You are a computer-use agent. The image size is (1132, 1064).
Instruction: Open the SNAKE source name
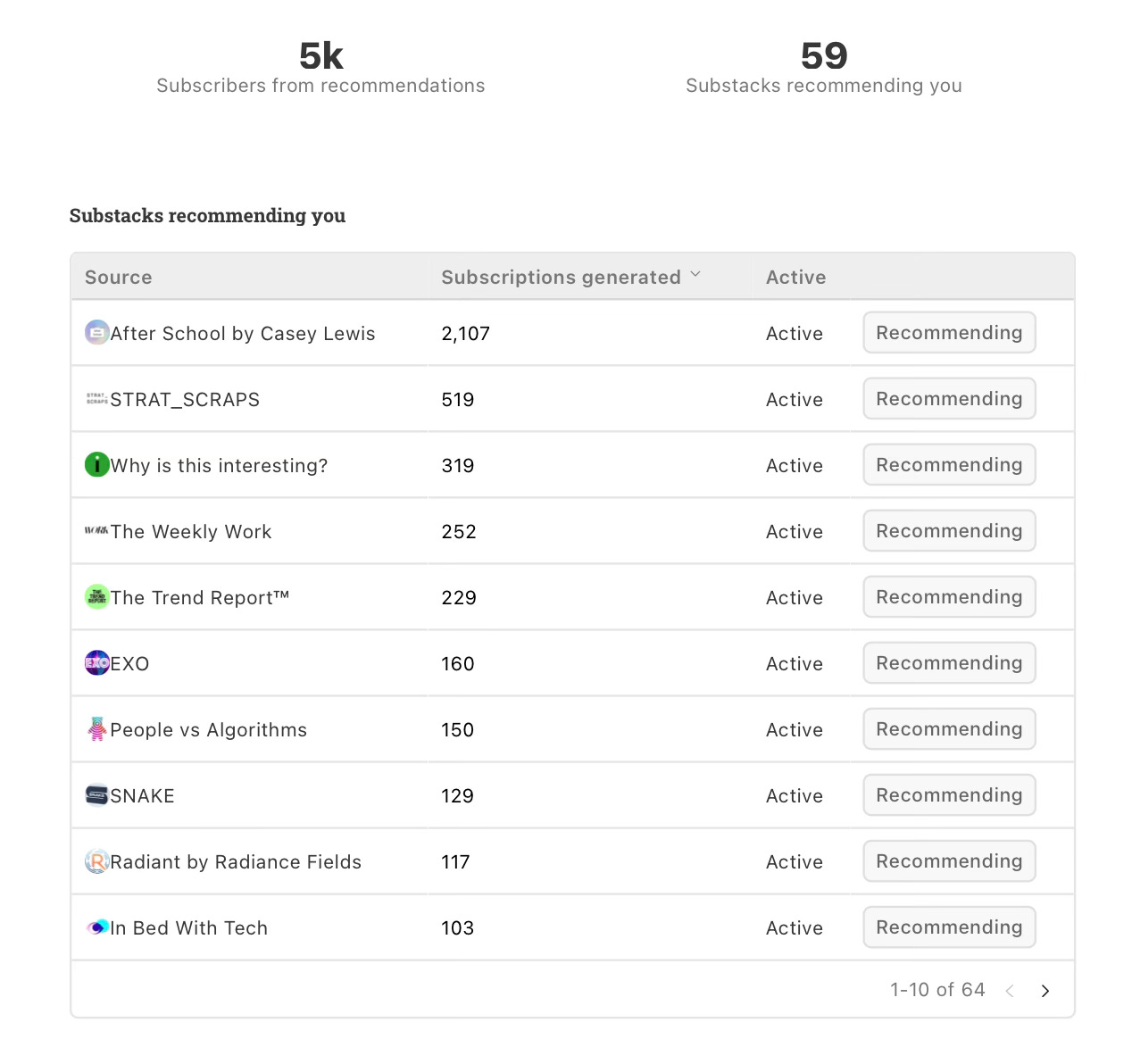[143, 796]
